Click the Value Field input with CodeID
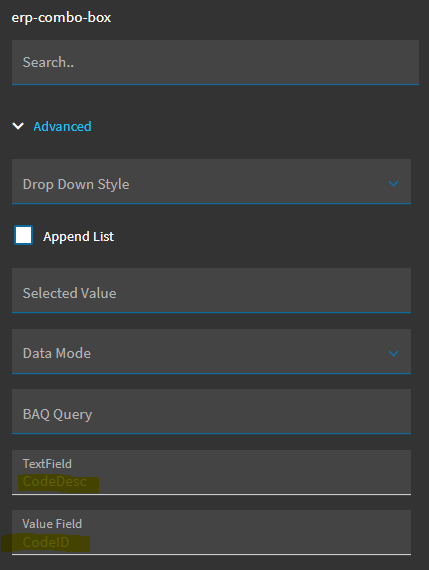 [x=211, y=532]
